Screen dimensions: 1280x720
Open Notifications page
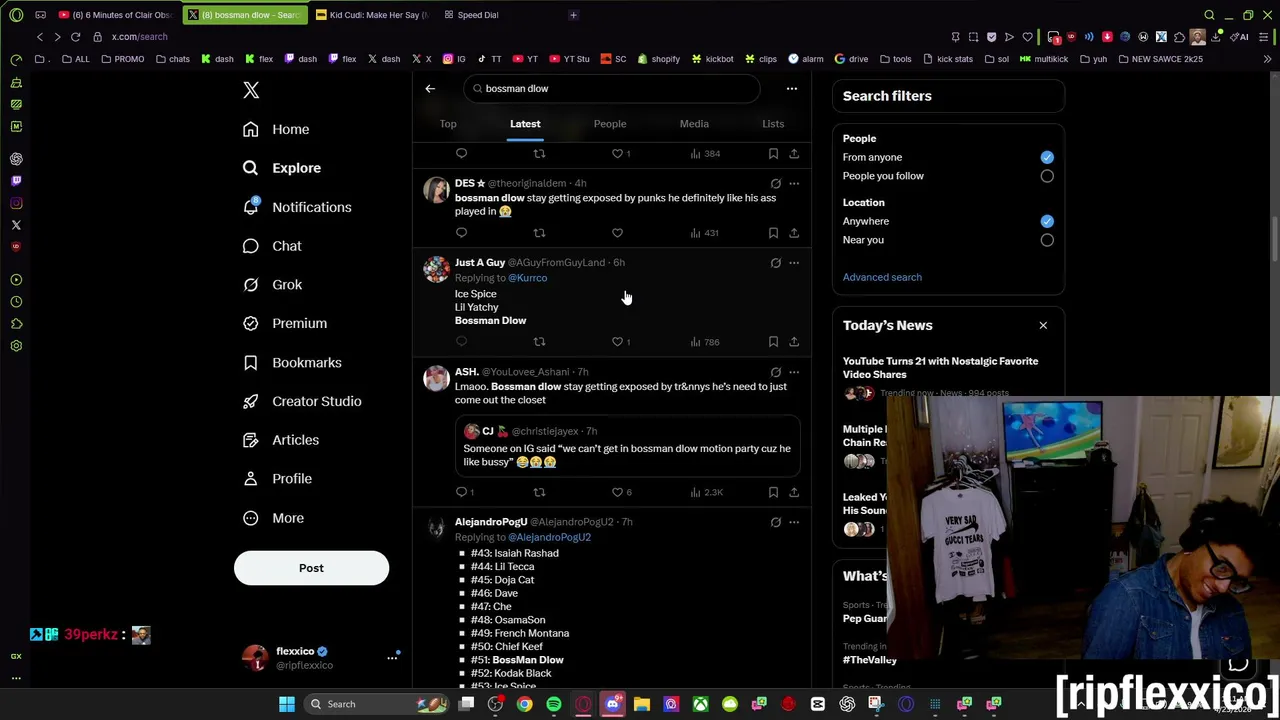pos(297,207)
